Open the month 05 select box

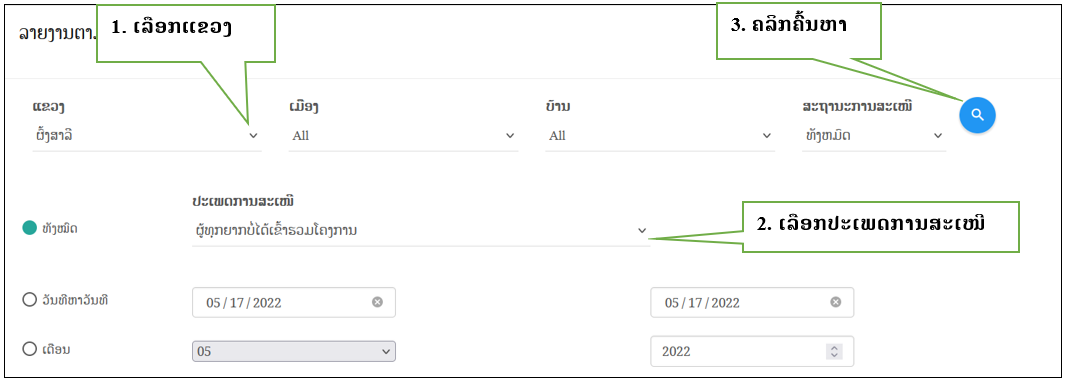pyautogui.click(x=294, y=351)
